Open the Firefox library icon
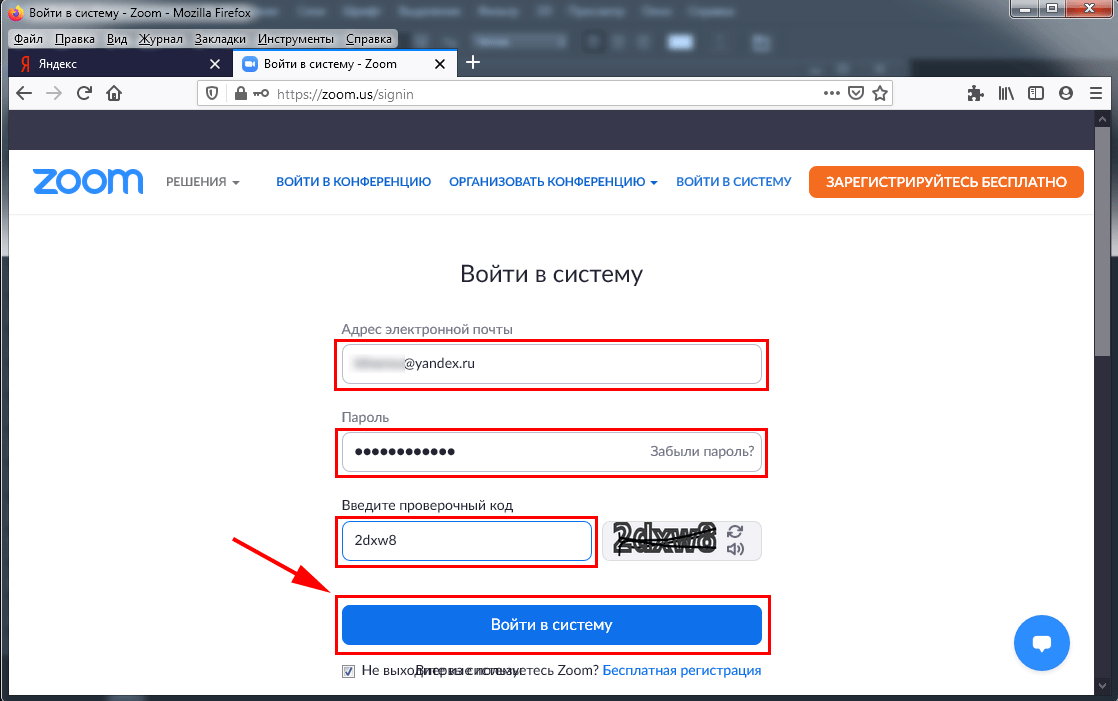This screenshot has height=701, width=1118. click(x=1006, y=93)
